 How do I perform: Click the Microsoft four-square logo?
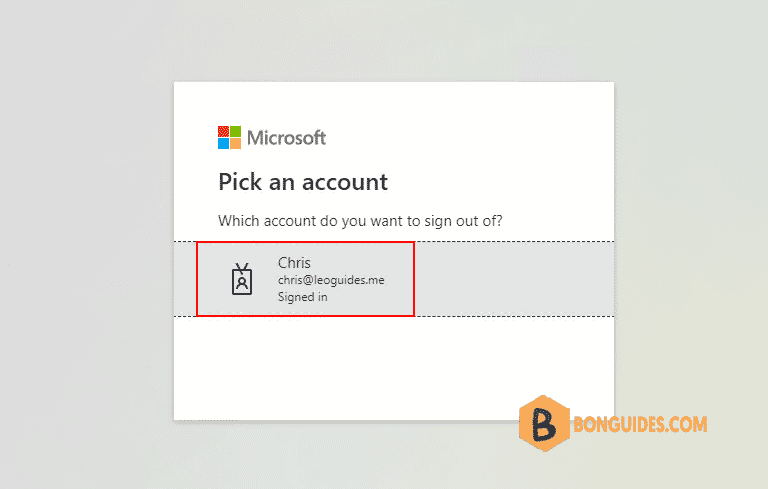(x=229, y=137)
